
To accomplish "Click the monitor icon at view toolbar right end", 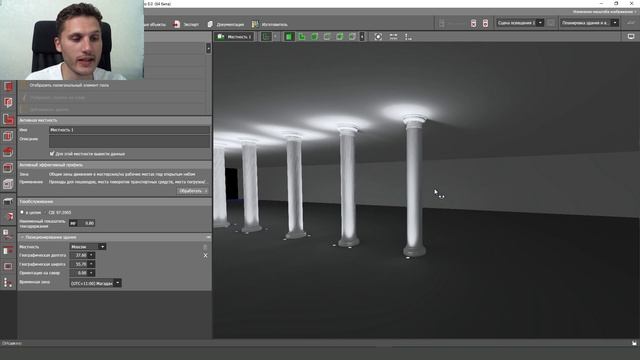I will point(631,37).
